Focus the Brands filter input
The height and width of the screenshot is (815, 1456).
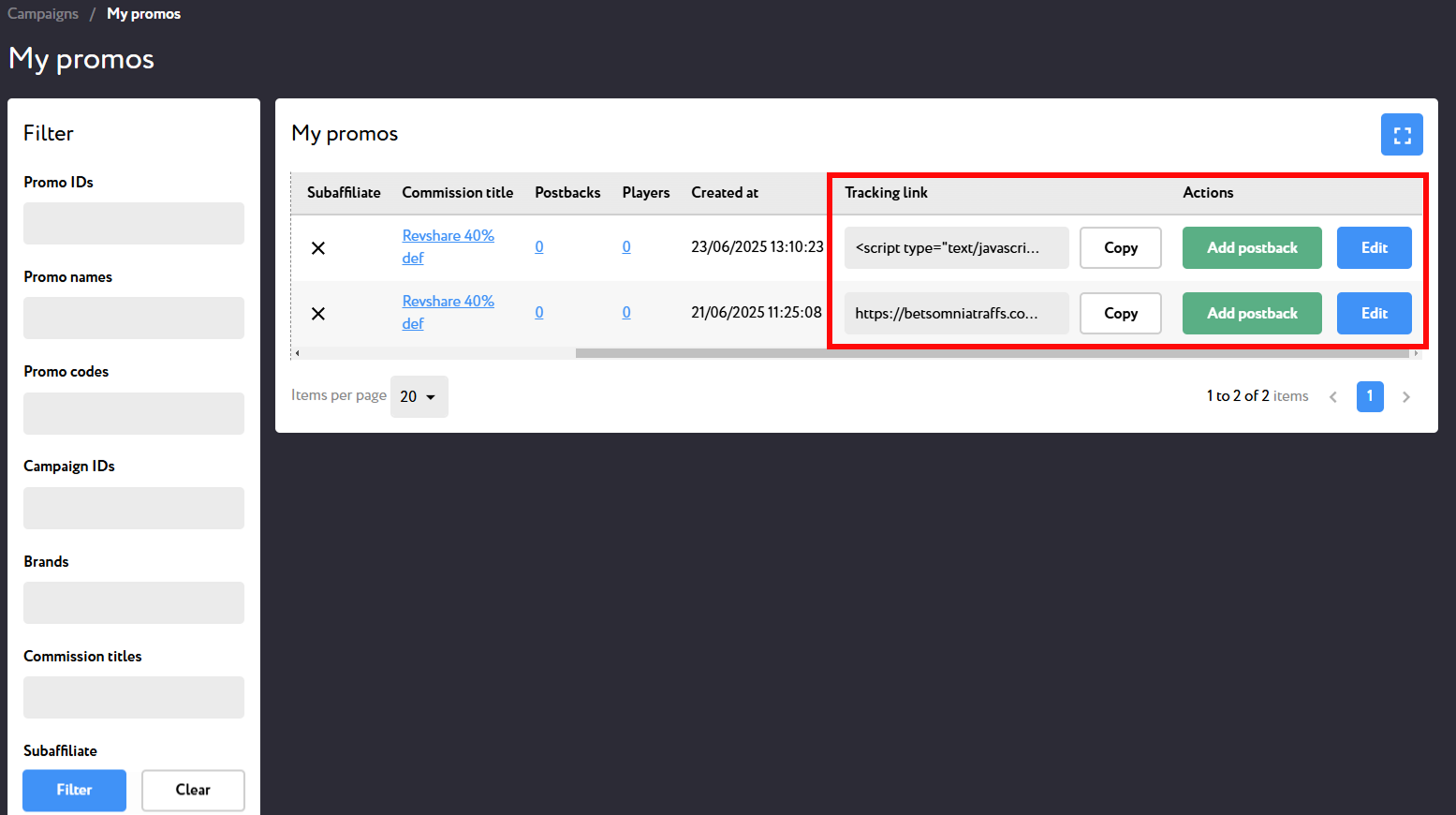134,602
